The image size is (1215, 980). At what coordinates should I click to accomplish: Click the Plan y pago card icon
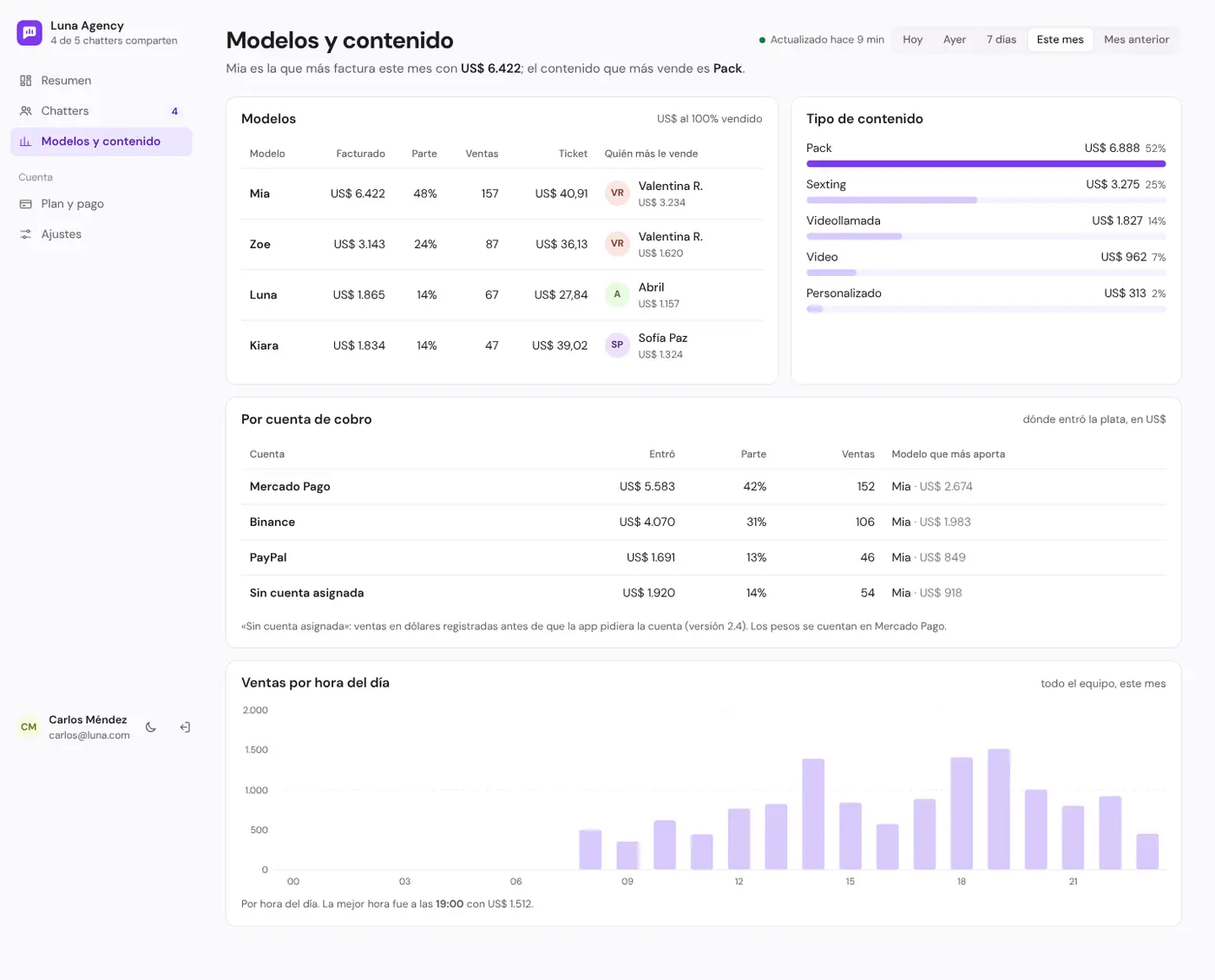[x=26, y=204]
